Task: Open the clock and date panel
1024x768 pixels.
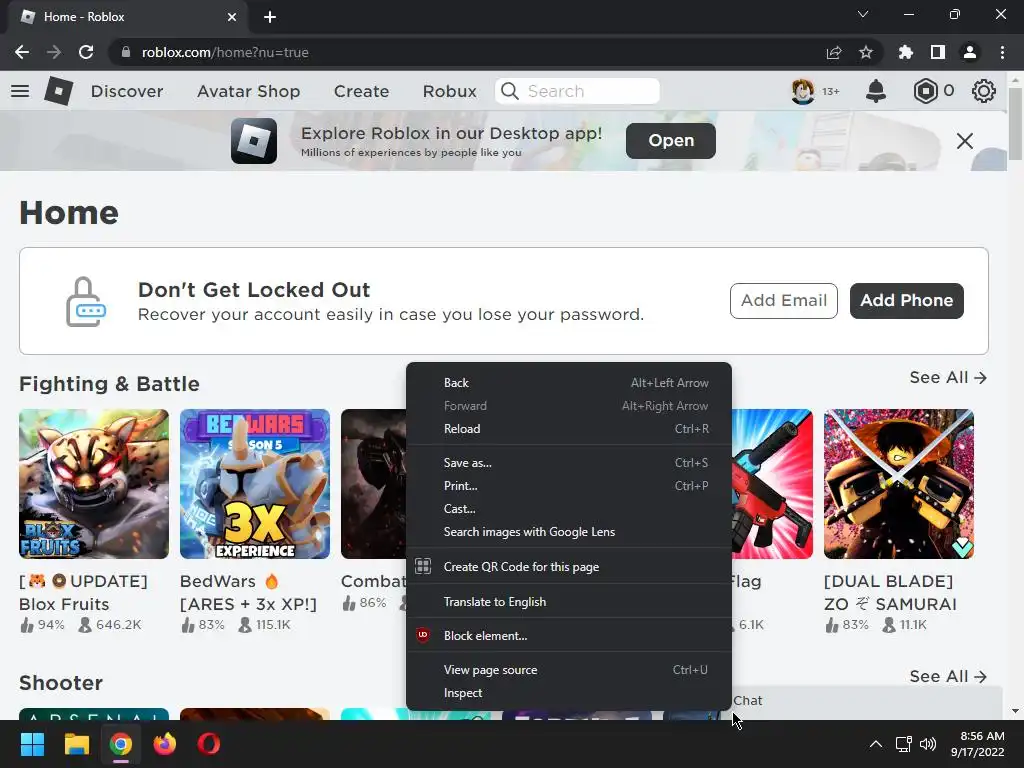Action: (x=978, y=744)
